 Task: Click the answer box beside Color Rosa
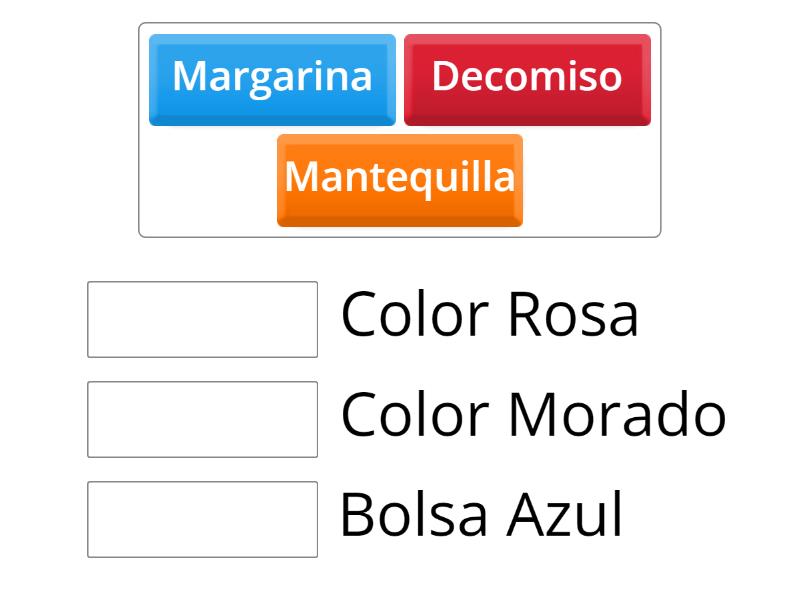[x=202, y=318]
